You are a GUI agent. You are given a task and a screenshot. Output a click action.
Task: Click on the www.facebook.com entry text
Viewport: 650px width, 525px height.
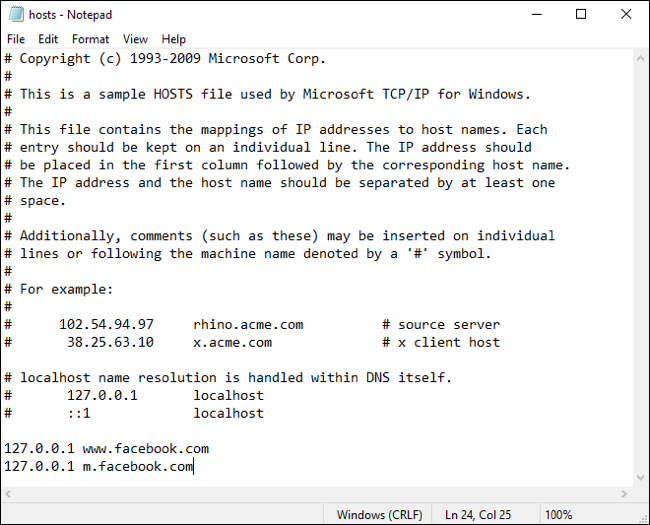(145, 448)
